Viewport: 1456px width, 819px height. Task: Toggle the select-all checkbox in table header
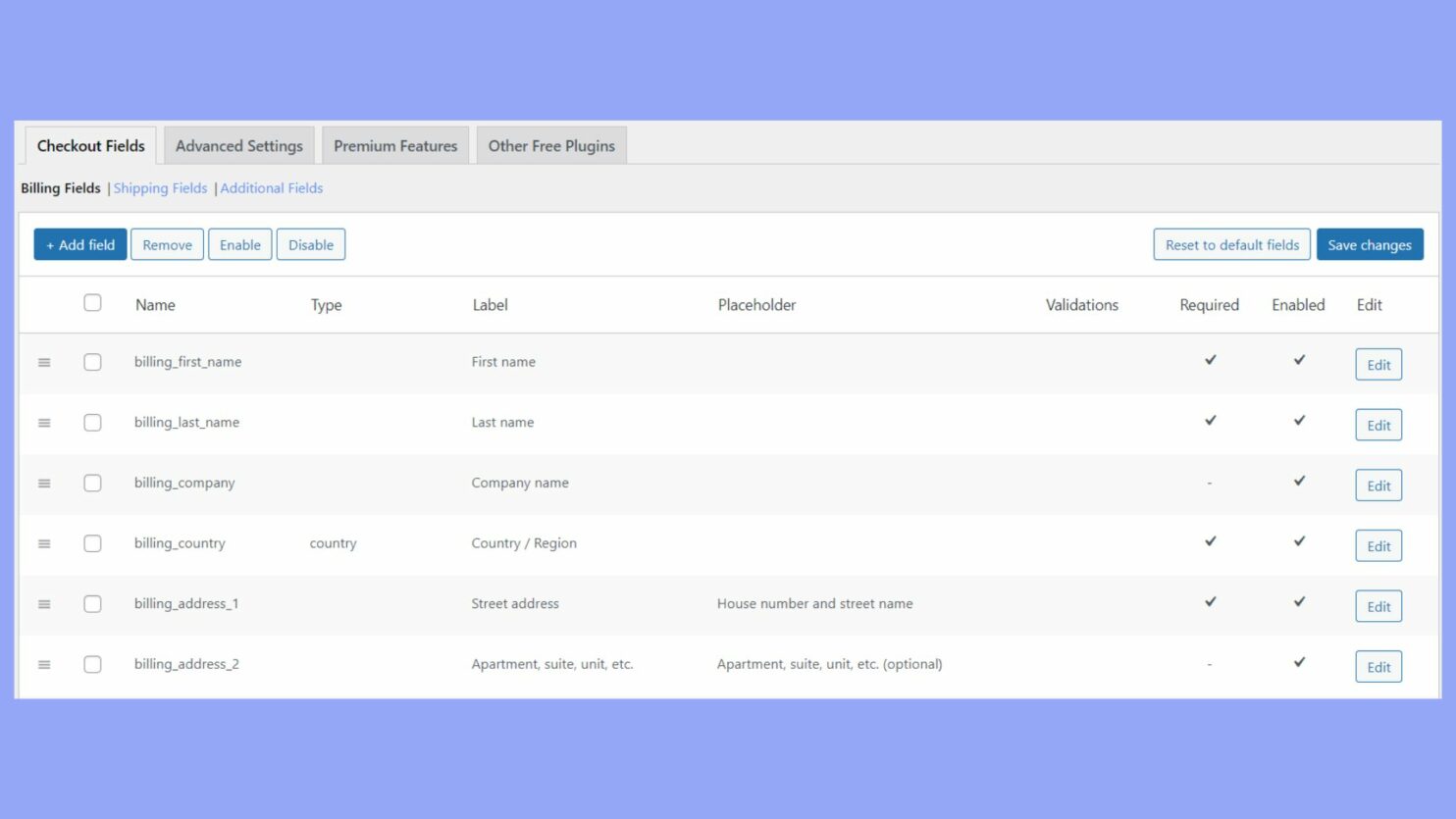click(x=93, y=303)
